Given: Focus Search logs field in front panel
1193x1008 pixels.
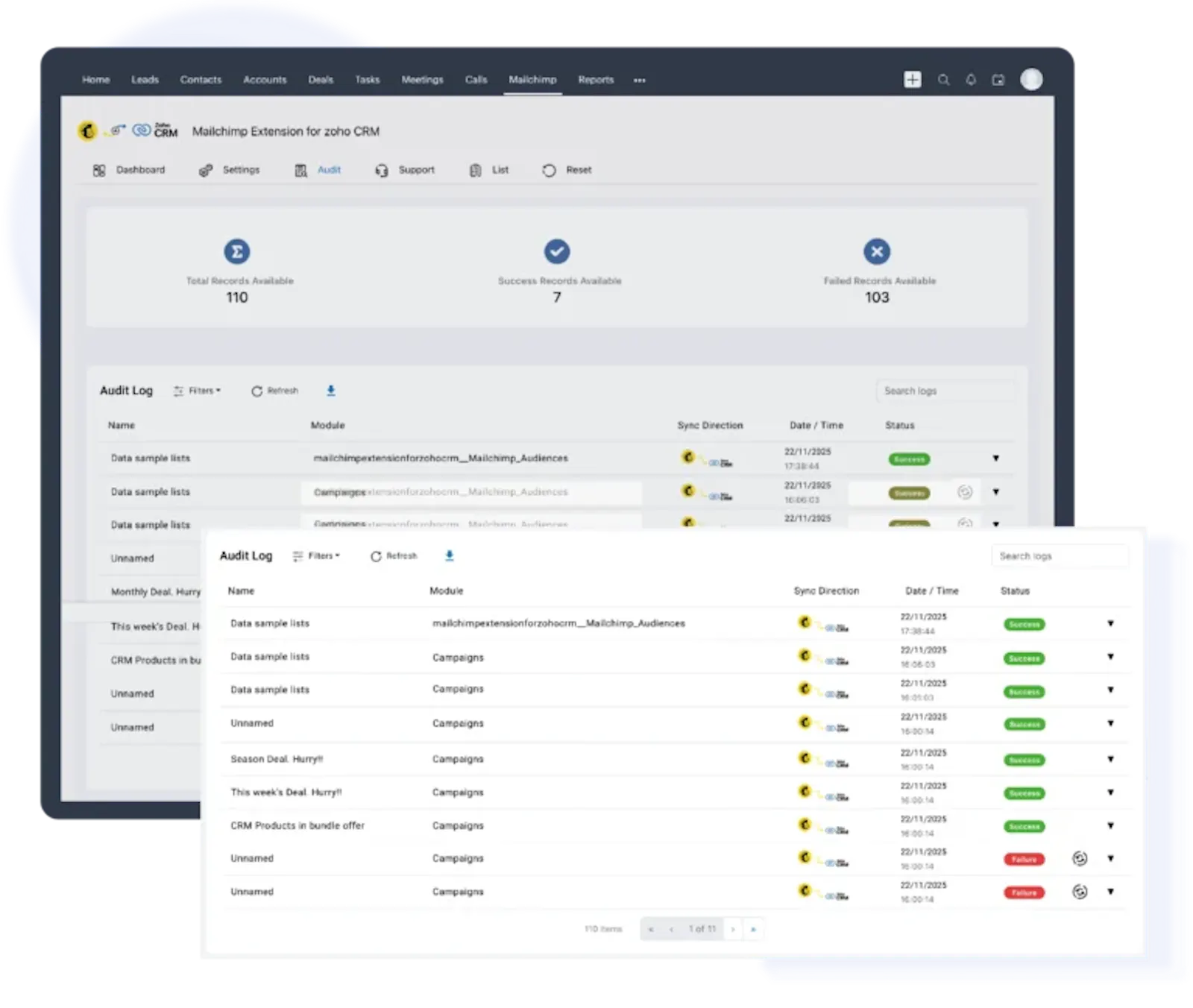Looking at the screenshot, I should 1059,556.
